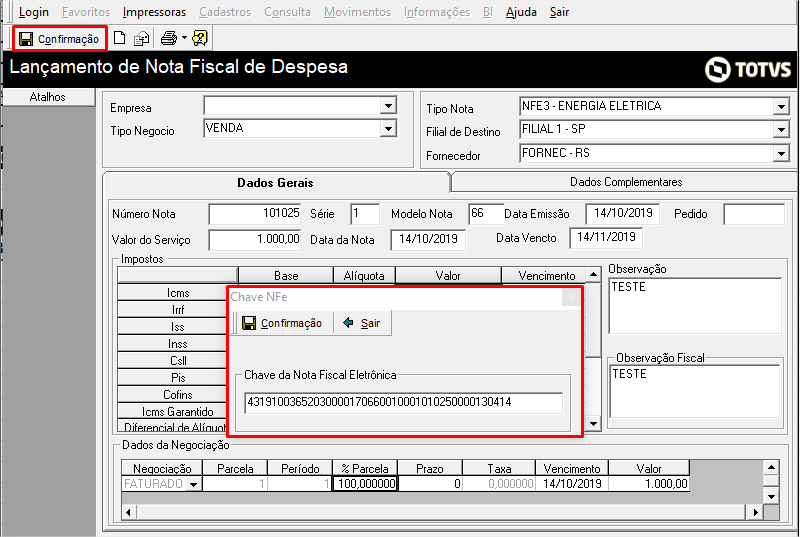Viewport: 800px width, 537px height.
Task: Click the Data da Nota field
Action: pos(428,240)
